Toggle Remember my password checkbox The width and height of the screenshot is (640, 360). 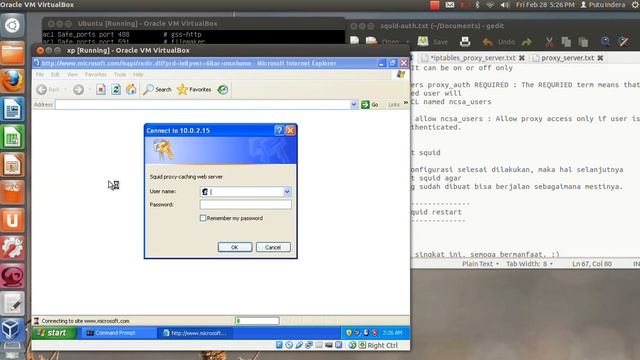[x=203, y=218]
